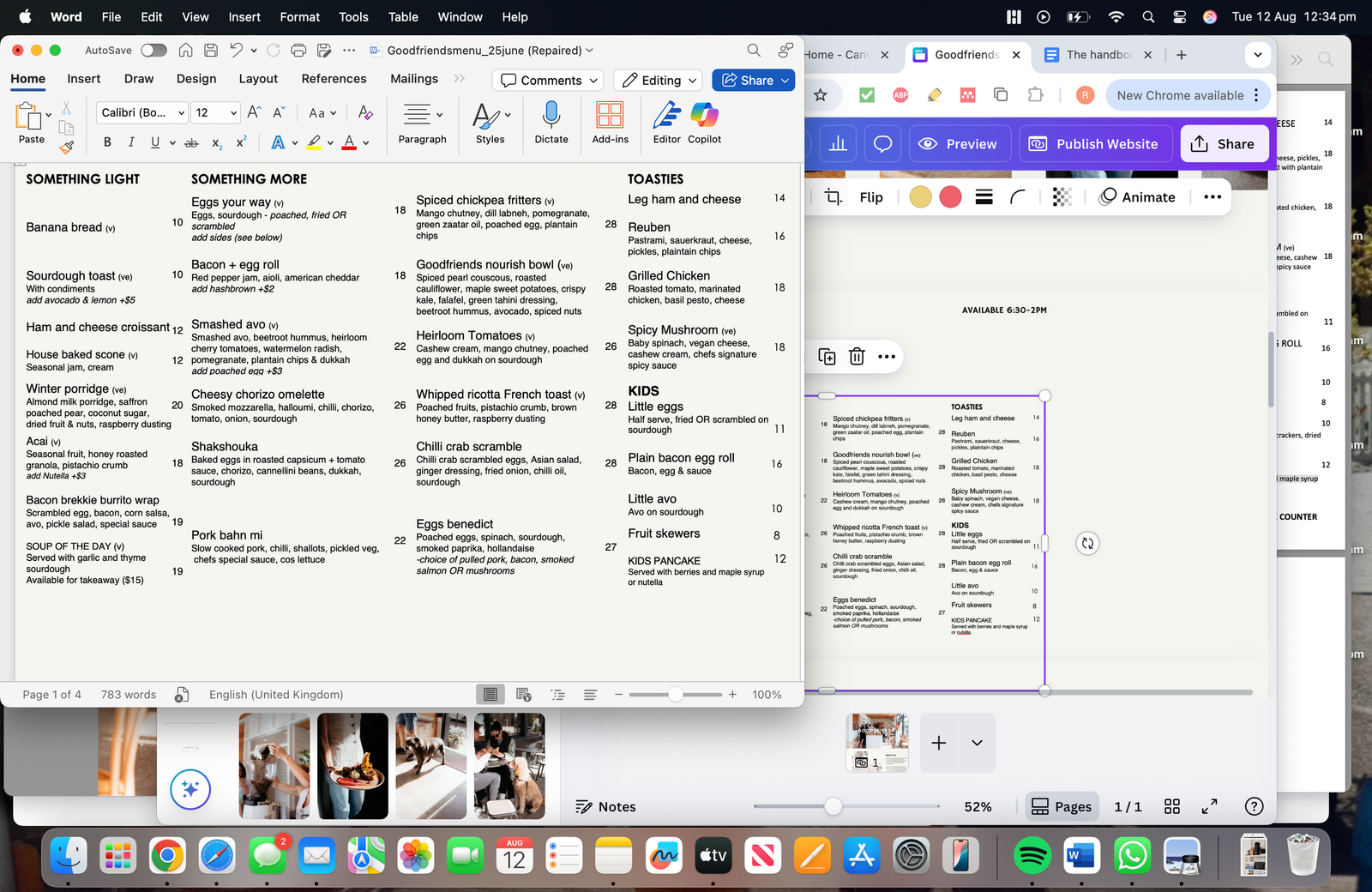Toggle the Notes panel in Canva
Screen dimensions: 1372x892
pyautogui.click(x=605, y=806)
